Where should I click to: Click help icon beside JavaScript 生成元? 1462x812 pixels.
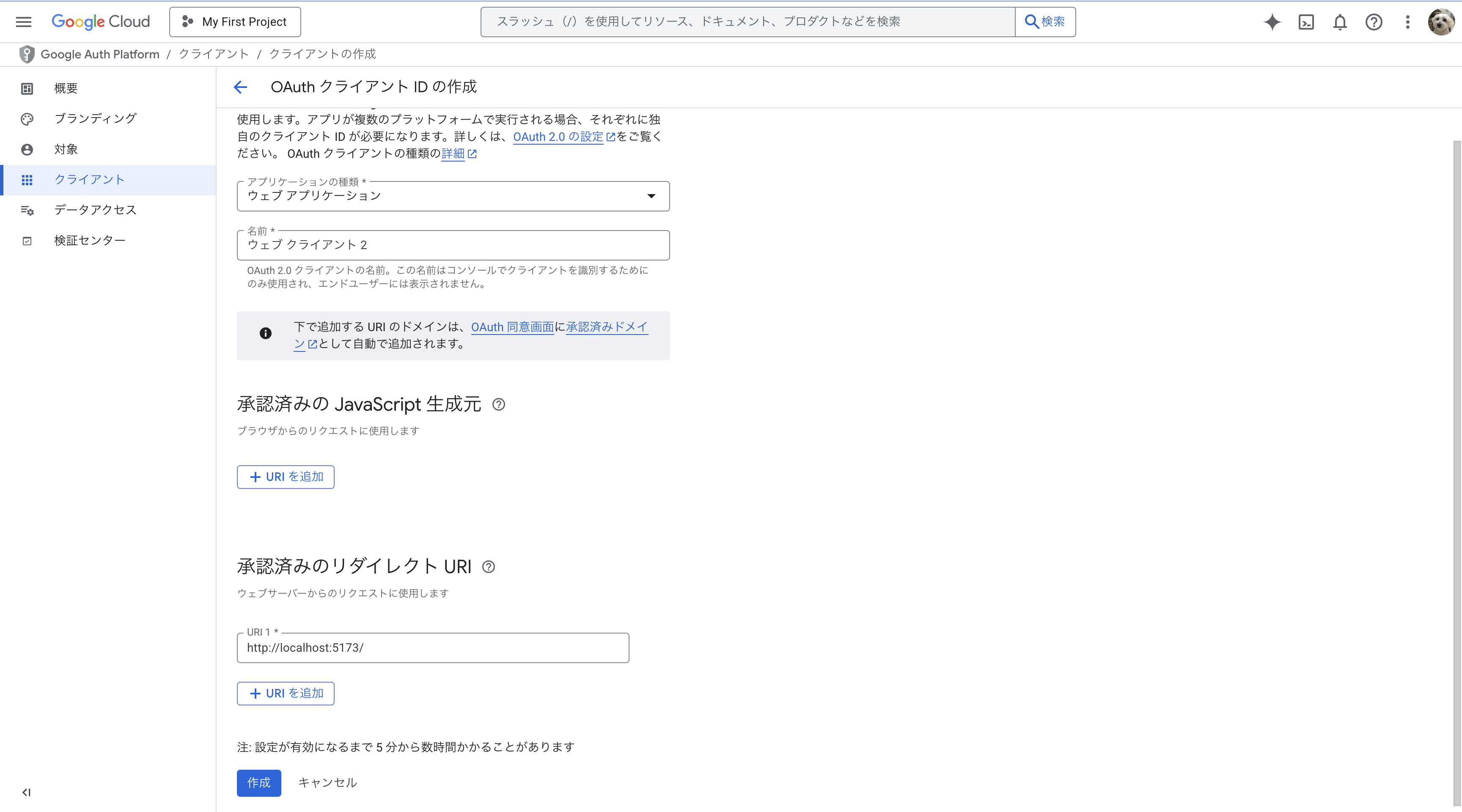coord(498,405)
